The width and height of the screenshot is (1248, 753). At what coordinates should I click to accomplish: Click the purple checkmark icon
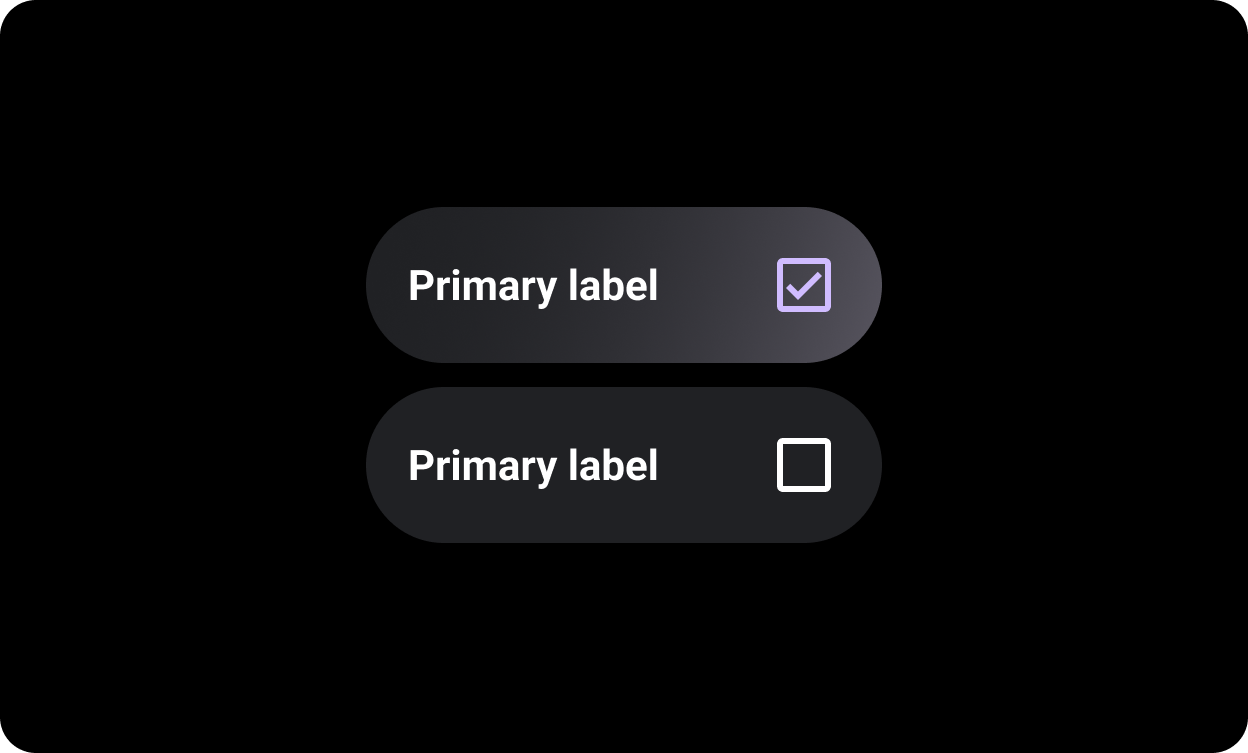[x=804, y=285]
